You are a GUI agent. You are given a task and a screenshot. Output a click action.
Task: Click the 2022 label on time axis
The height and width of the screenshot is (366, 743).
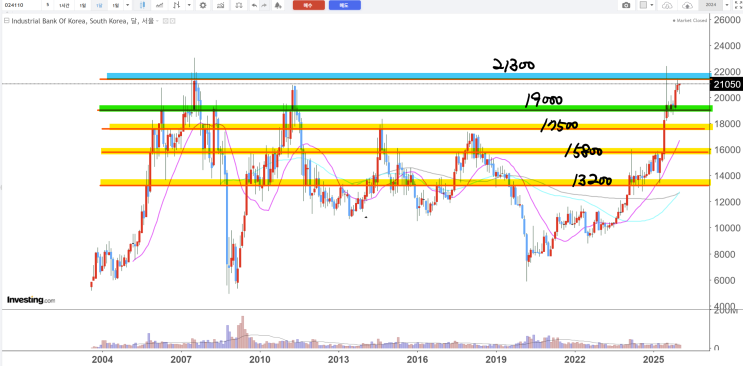pyautogui.click(x=576, y=359)
